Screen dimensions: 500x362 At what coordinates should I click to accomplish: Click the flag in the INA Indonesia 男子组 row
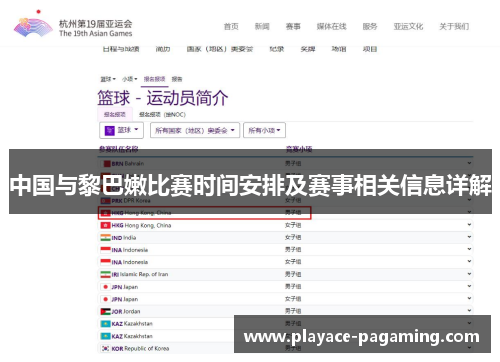pyautogui.click(x=105, y=250)
